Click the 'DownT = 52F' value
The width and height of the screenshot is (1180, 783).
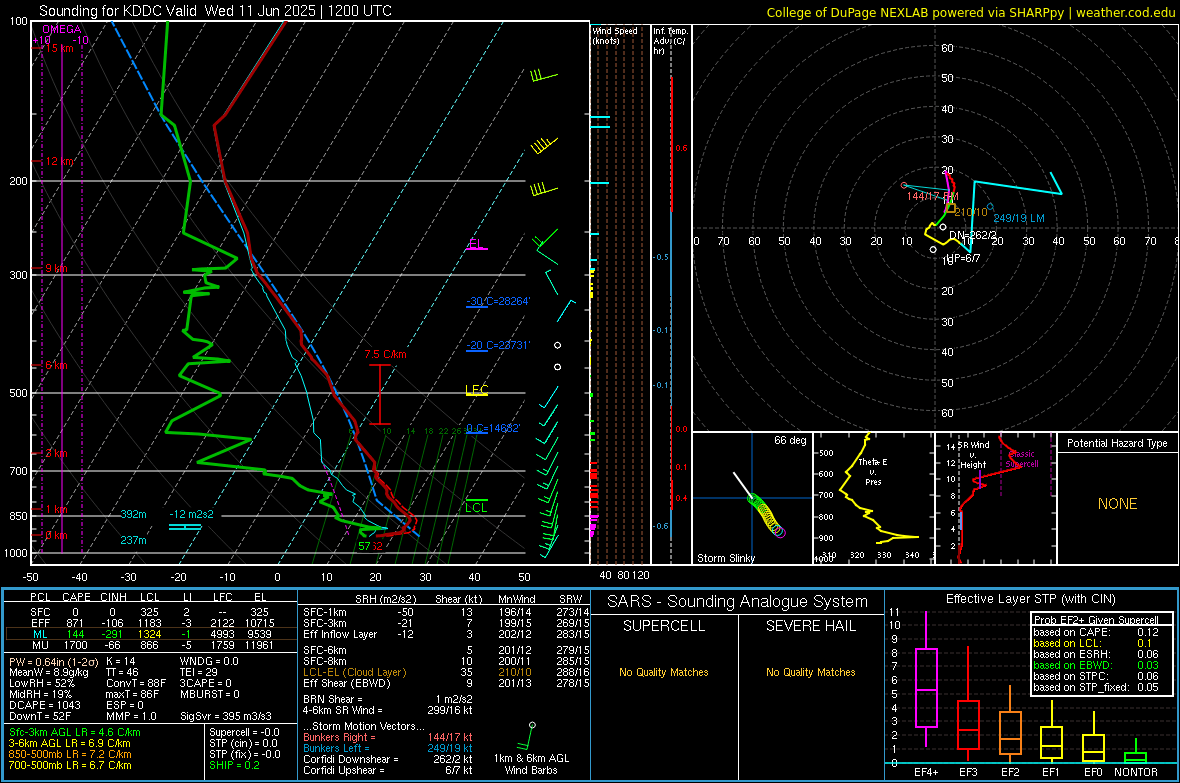[39, 716]
